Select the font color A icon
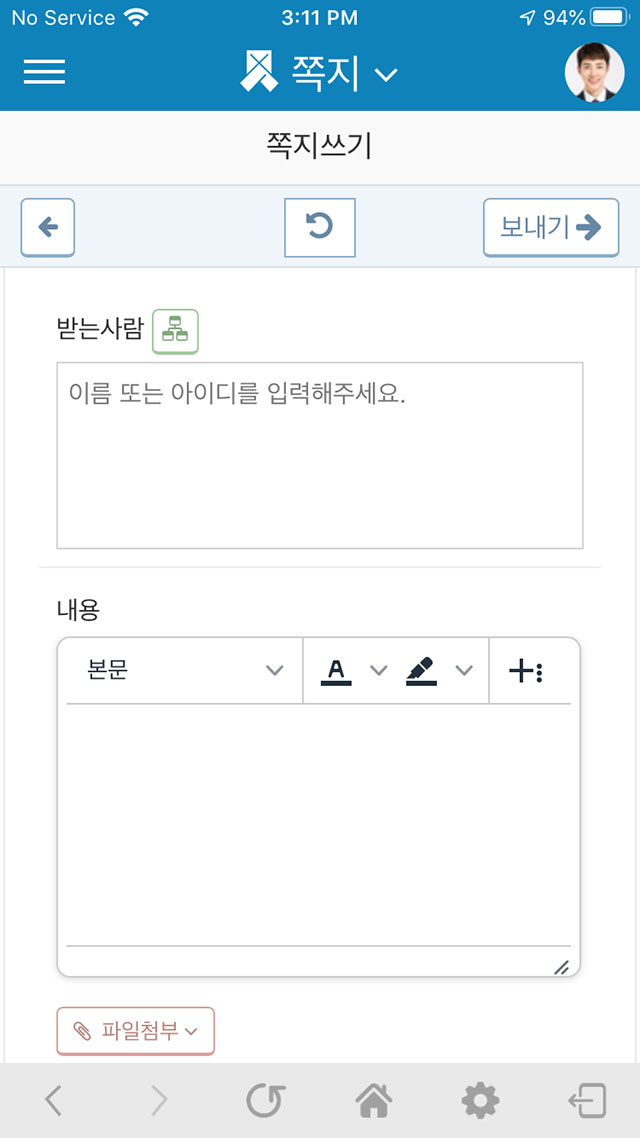Screen dimensions: 640x1138 pyautogui.click(x=336, y=671)
